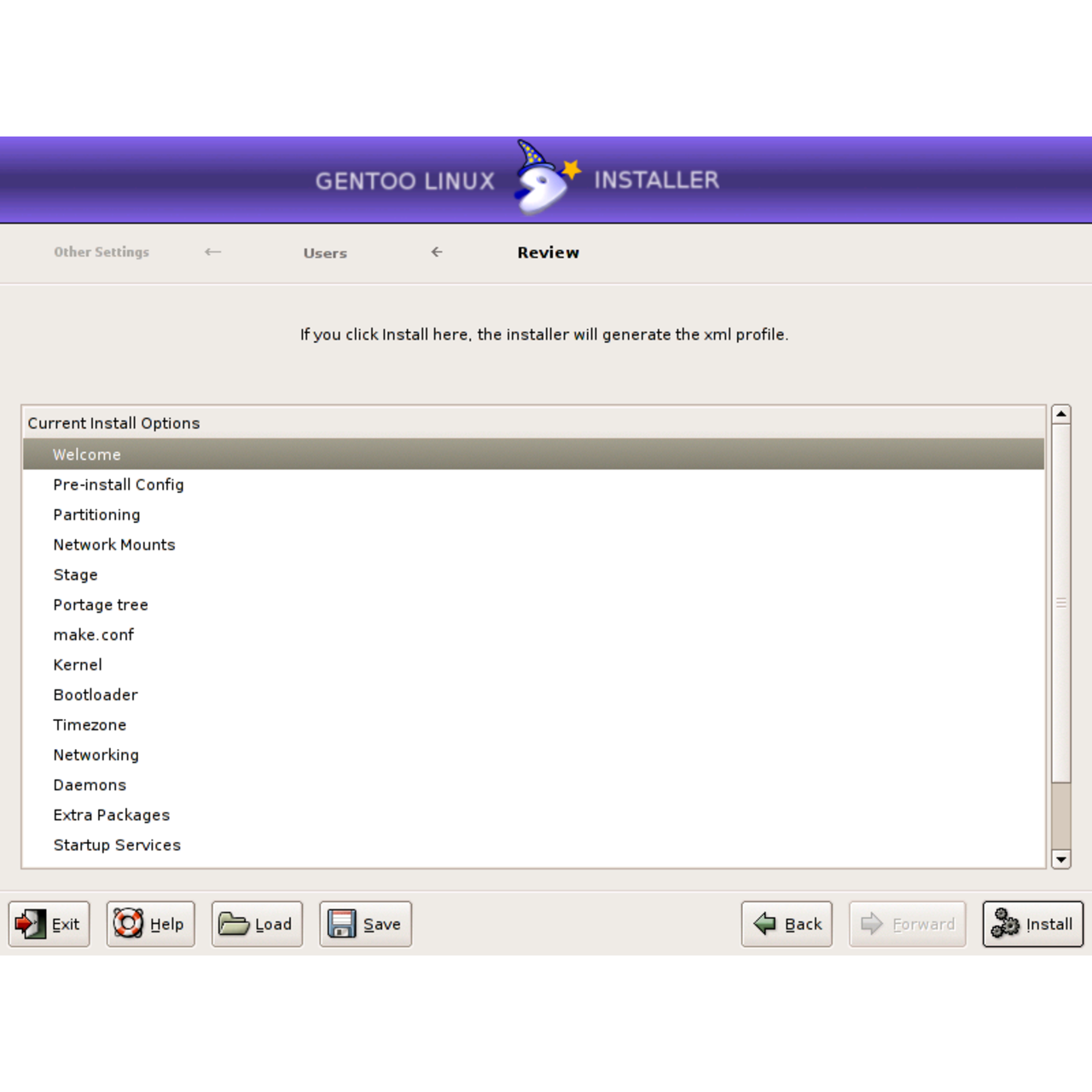Select the Kernel option
1092x1092 pixels.
coord(78,665)
